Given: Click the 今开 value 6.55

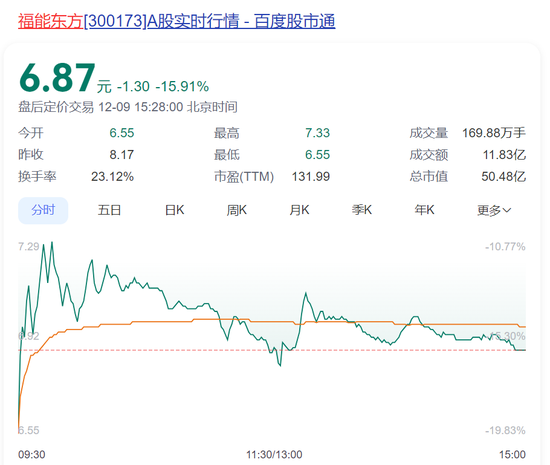Looking at the screenshot, I should pyautogui.click(x=122, y=133).
